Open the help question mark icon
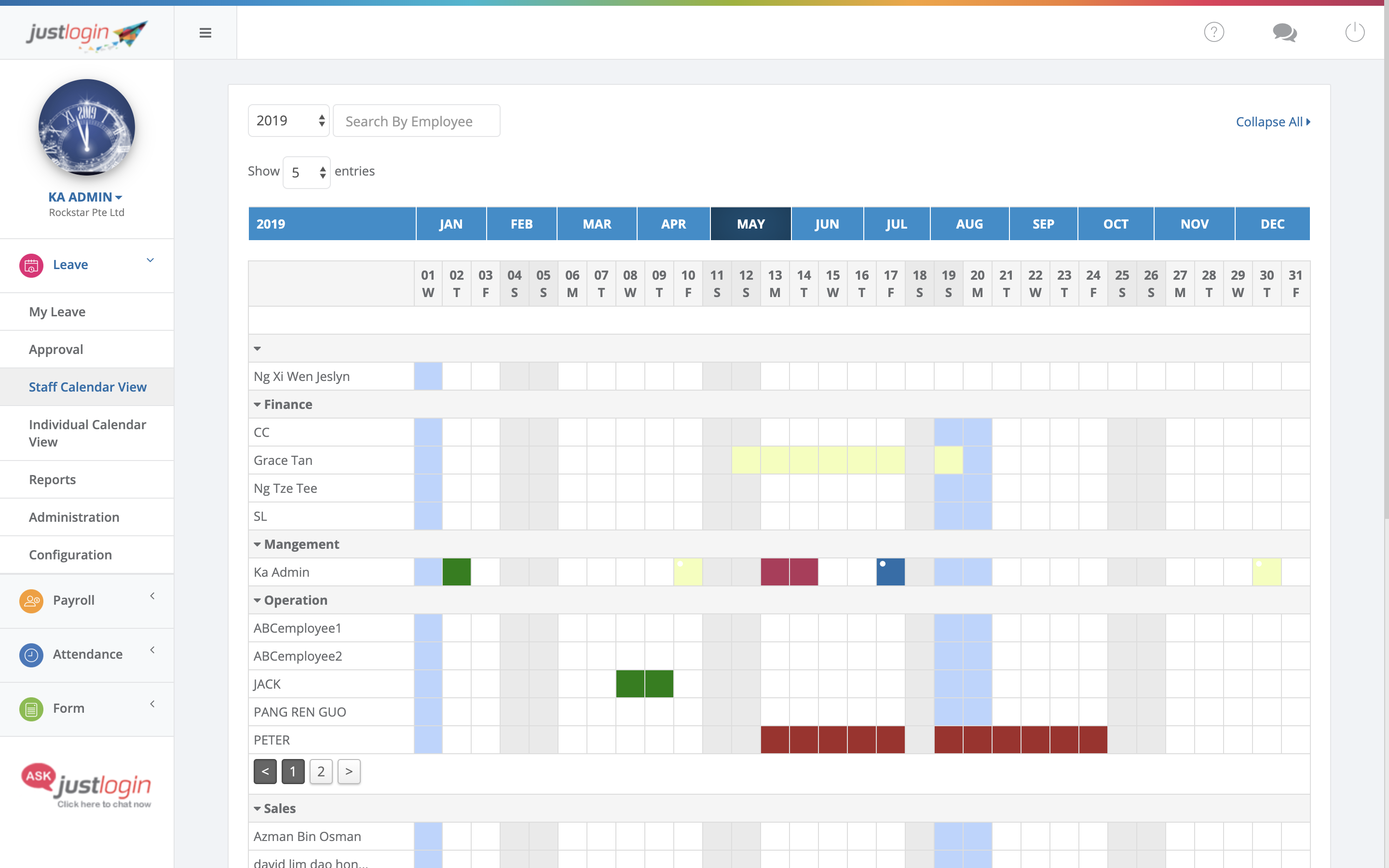The width and height of the screenshot is (1389, 868). click(1213, 32)
